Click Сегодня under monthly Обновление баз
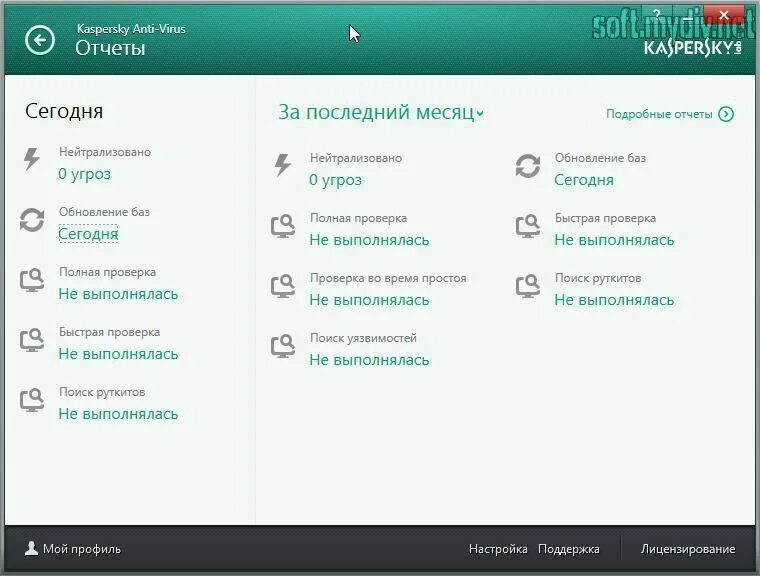This screenshot has width=760, height=576. pos(584,180)
